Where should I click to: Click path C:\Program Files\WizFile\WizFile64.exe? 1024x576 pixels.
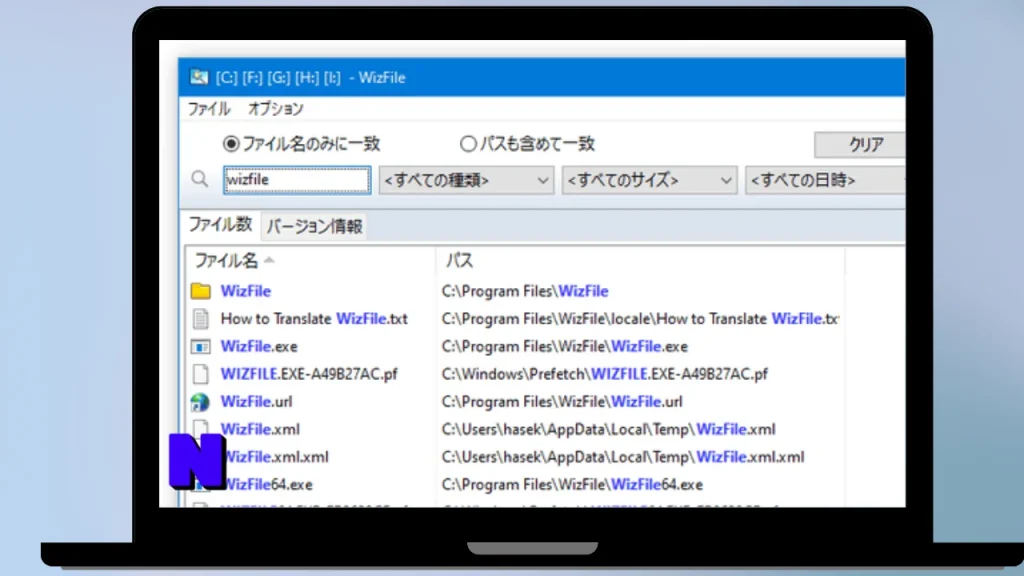572,485
